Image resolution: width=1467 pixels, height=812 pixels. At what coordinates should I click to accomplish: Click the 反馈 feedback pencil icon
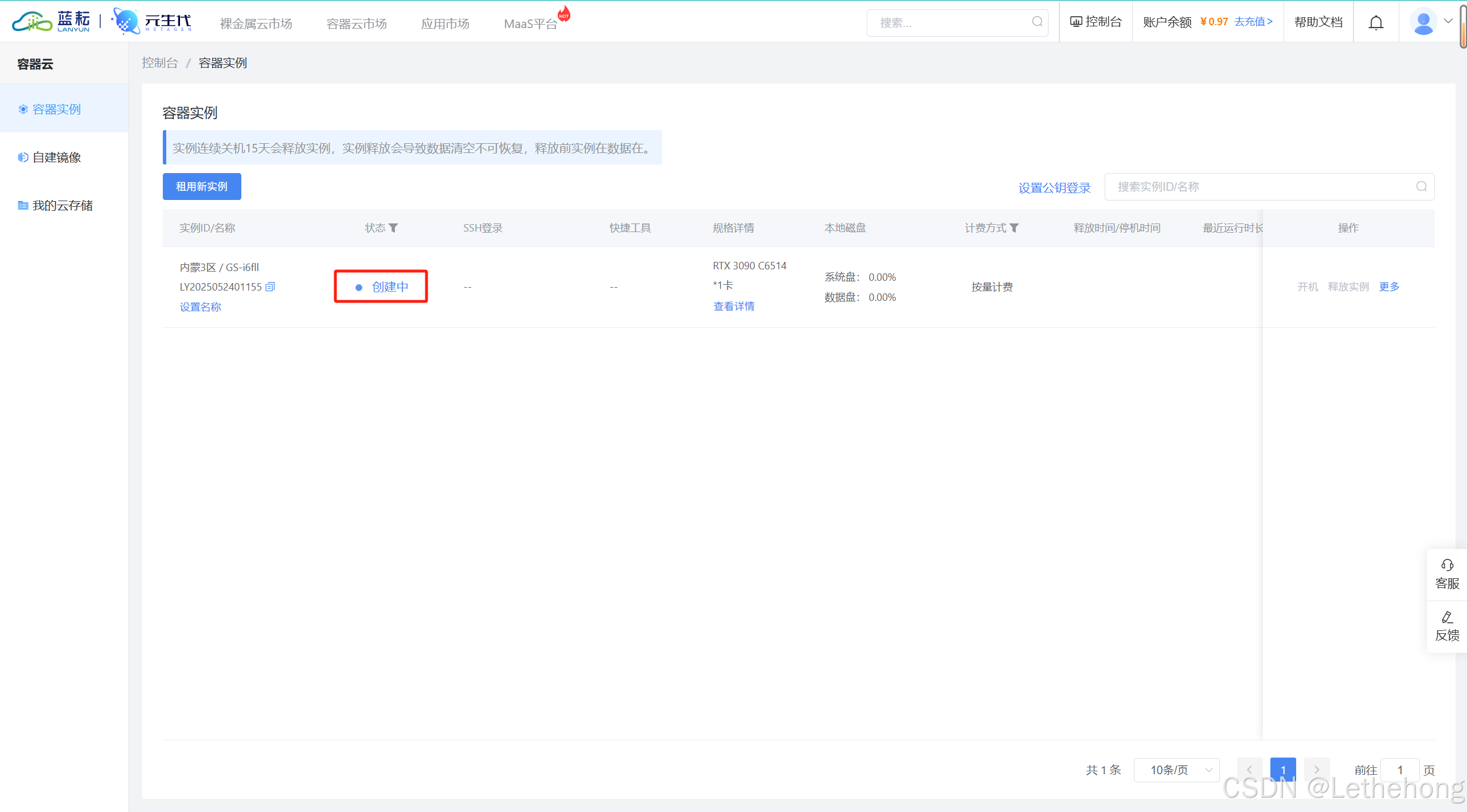pos(1447,617)
